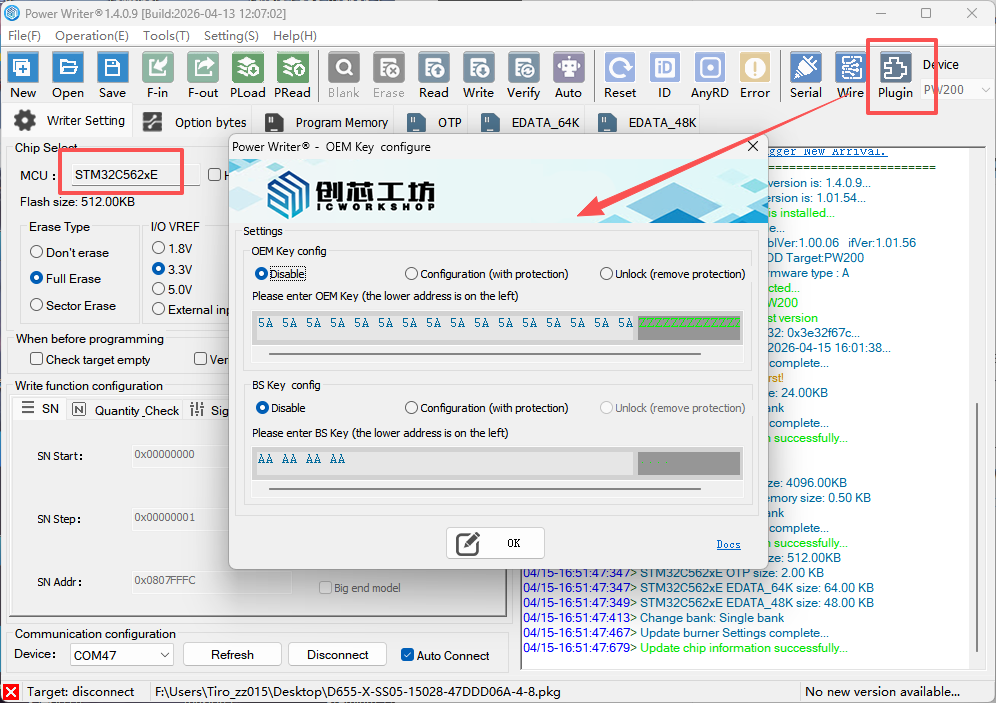Click the OEM Key hex input field
This screenshot has width=996, height=703.
point(445,324)
